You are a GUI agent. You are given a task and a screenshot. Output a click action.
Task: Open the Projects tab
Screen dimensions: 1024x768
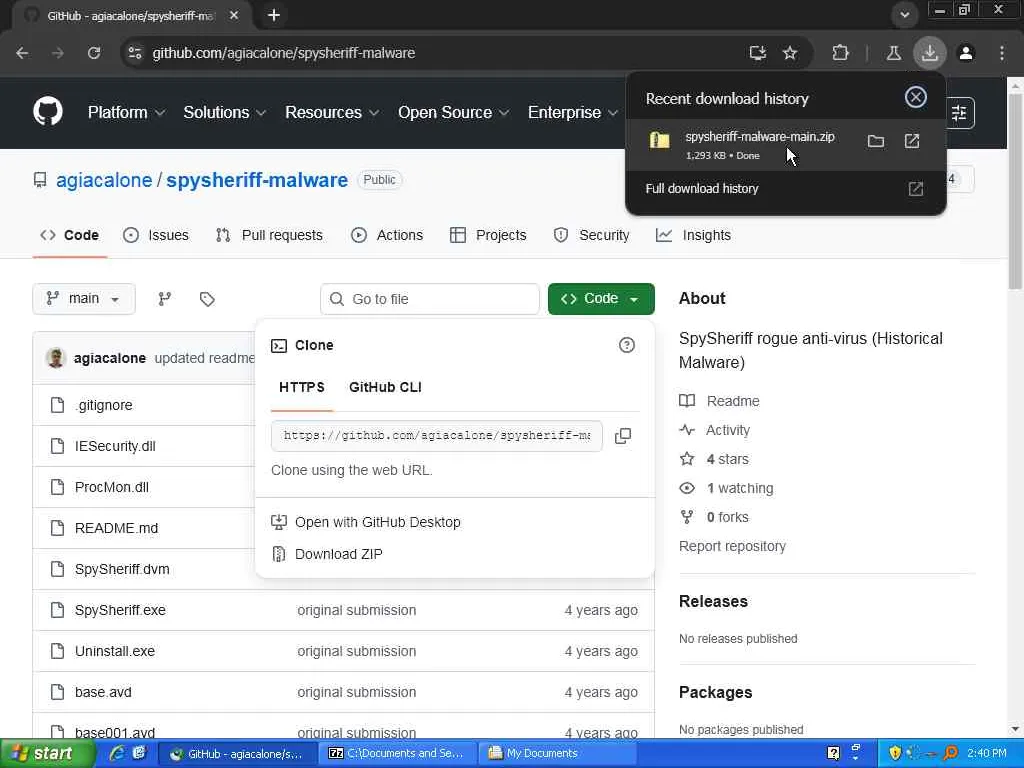click(x=488, y=235)
